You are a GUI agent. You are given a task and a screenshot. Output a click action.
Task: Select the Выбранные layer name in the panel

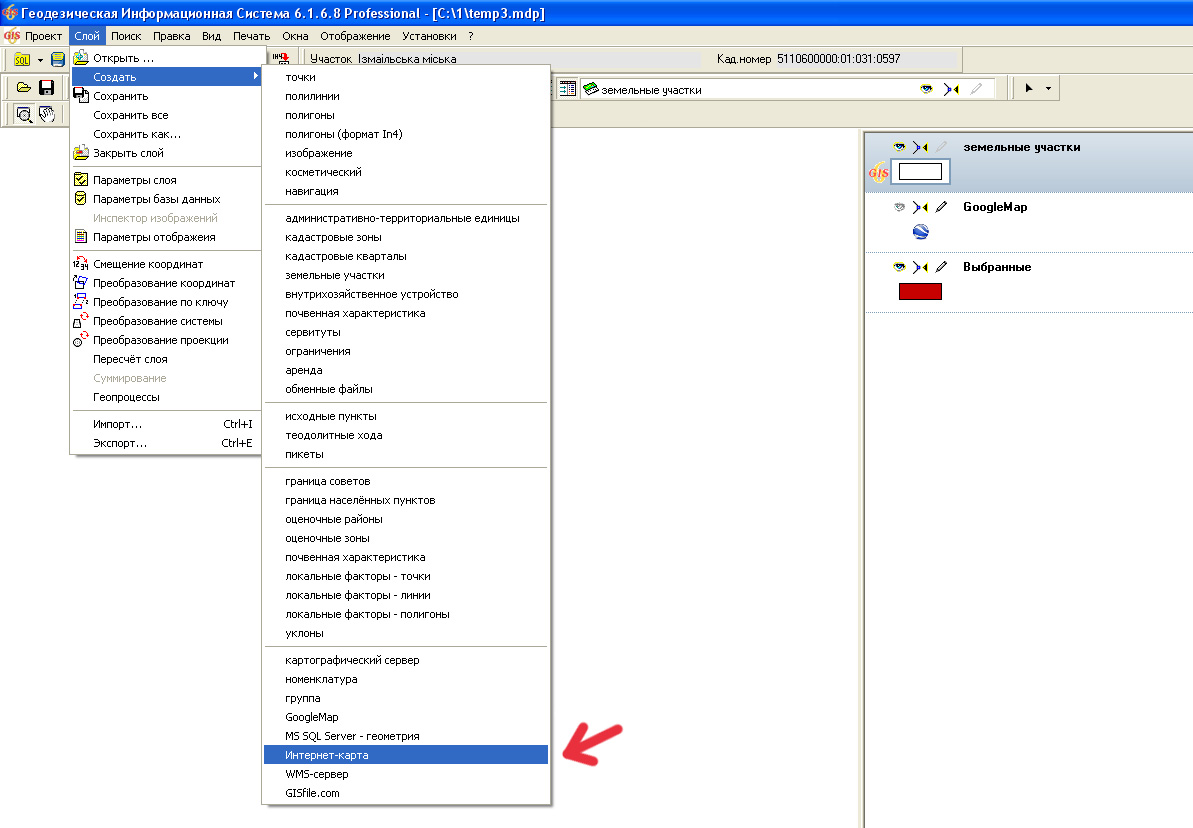pos(997,267)
